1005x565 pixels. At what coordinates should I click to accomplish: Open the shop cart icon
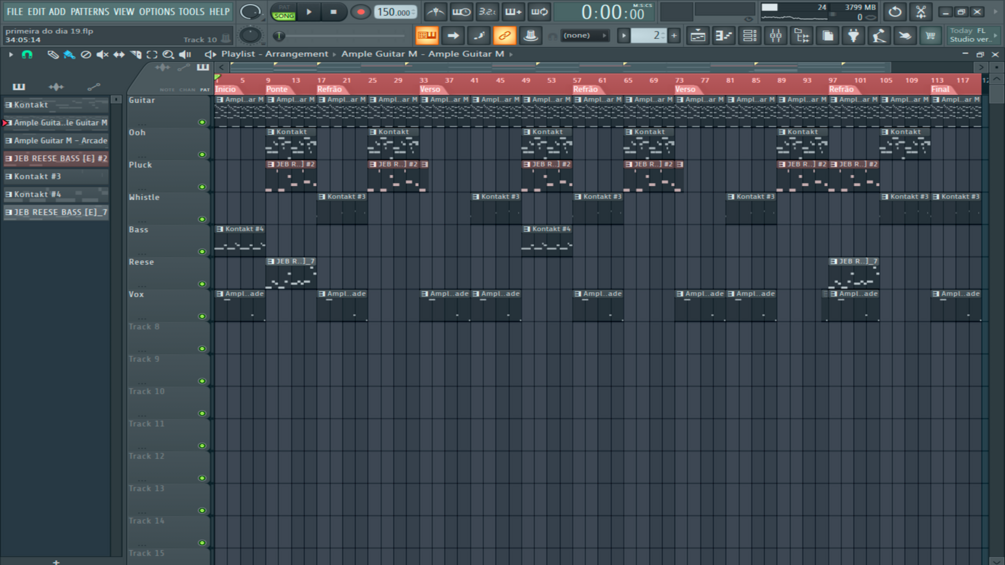coord(930,36)
